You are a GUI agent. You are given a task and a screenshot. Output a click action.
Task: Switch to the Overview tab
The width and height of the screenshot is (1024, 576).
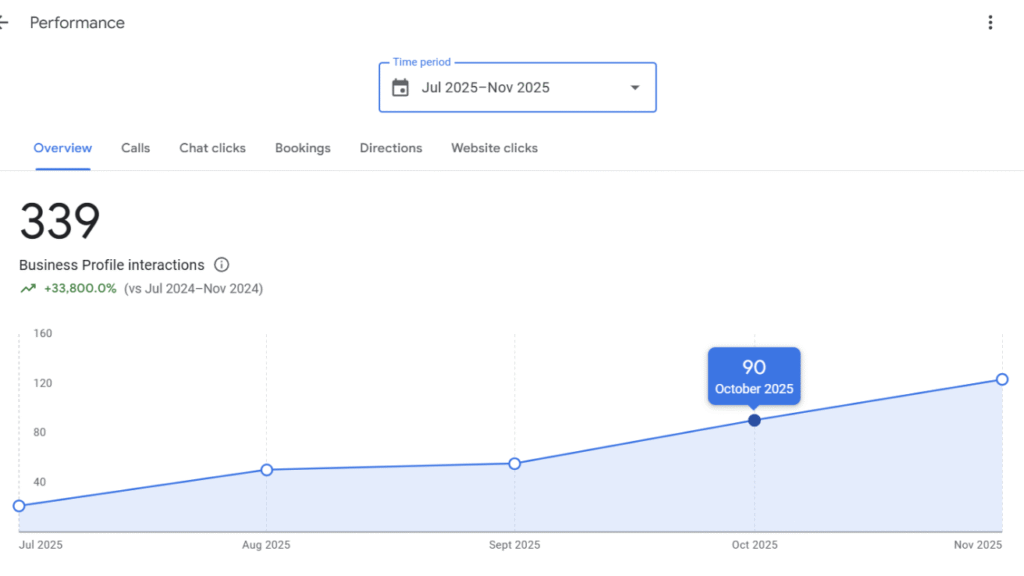click(x=63, y=148)
